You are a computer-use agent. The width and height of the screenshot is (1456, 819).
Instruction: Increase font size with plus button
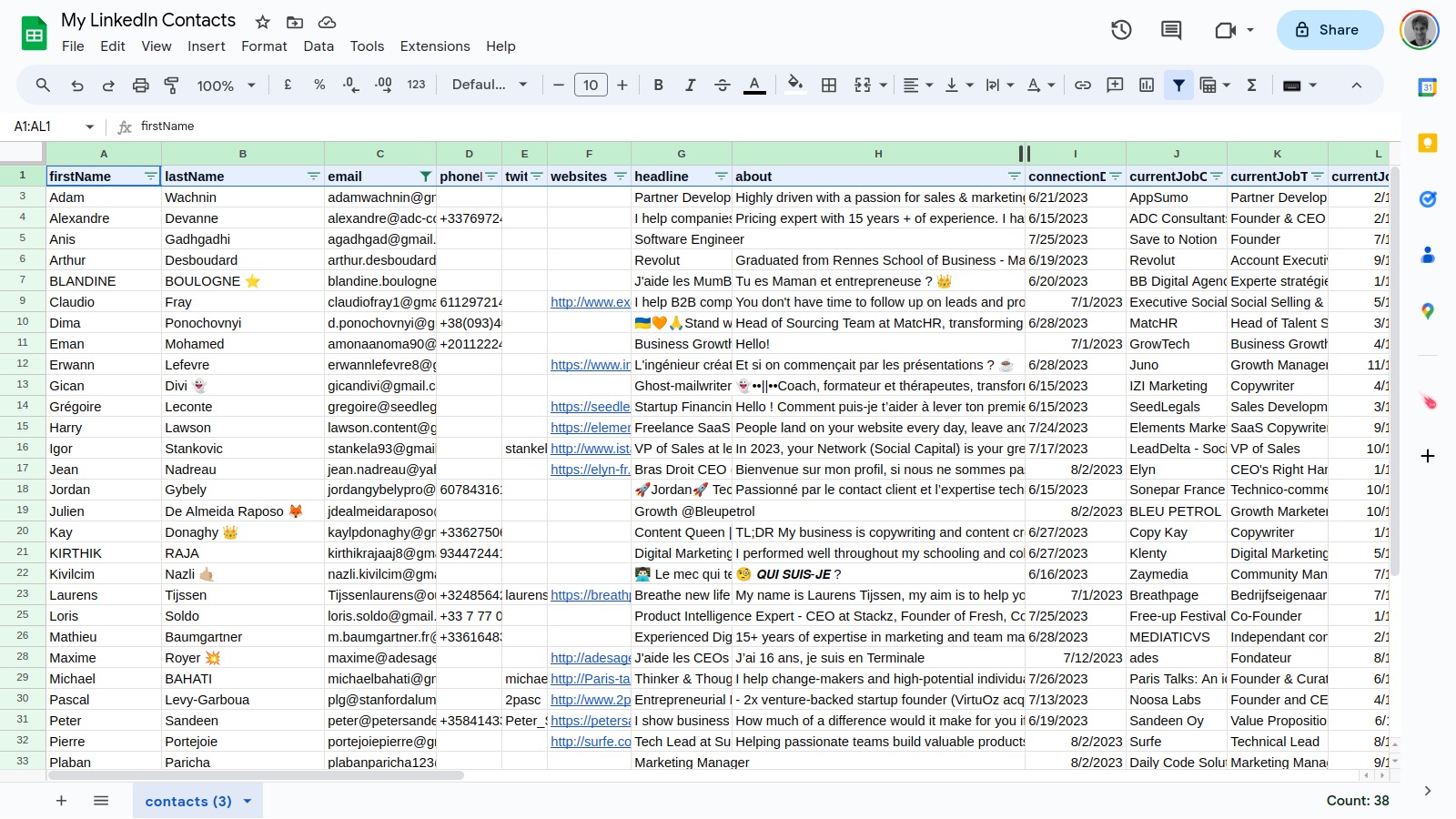(x=622, y=85)
